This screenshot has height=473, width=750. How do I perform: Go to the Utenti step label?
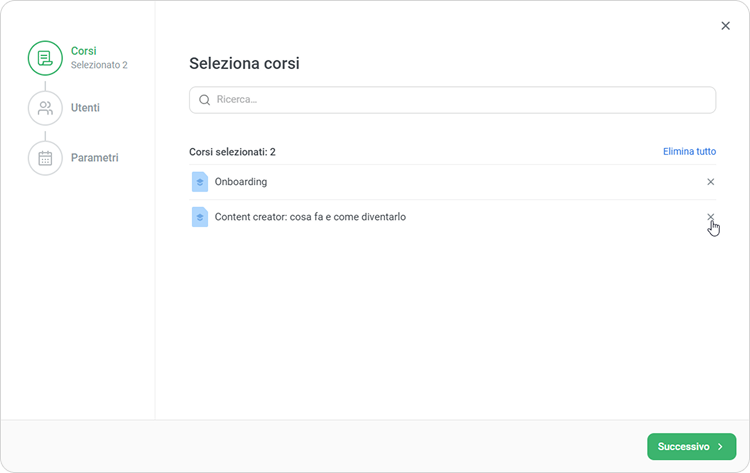click(85, 108)
